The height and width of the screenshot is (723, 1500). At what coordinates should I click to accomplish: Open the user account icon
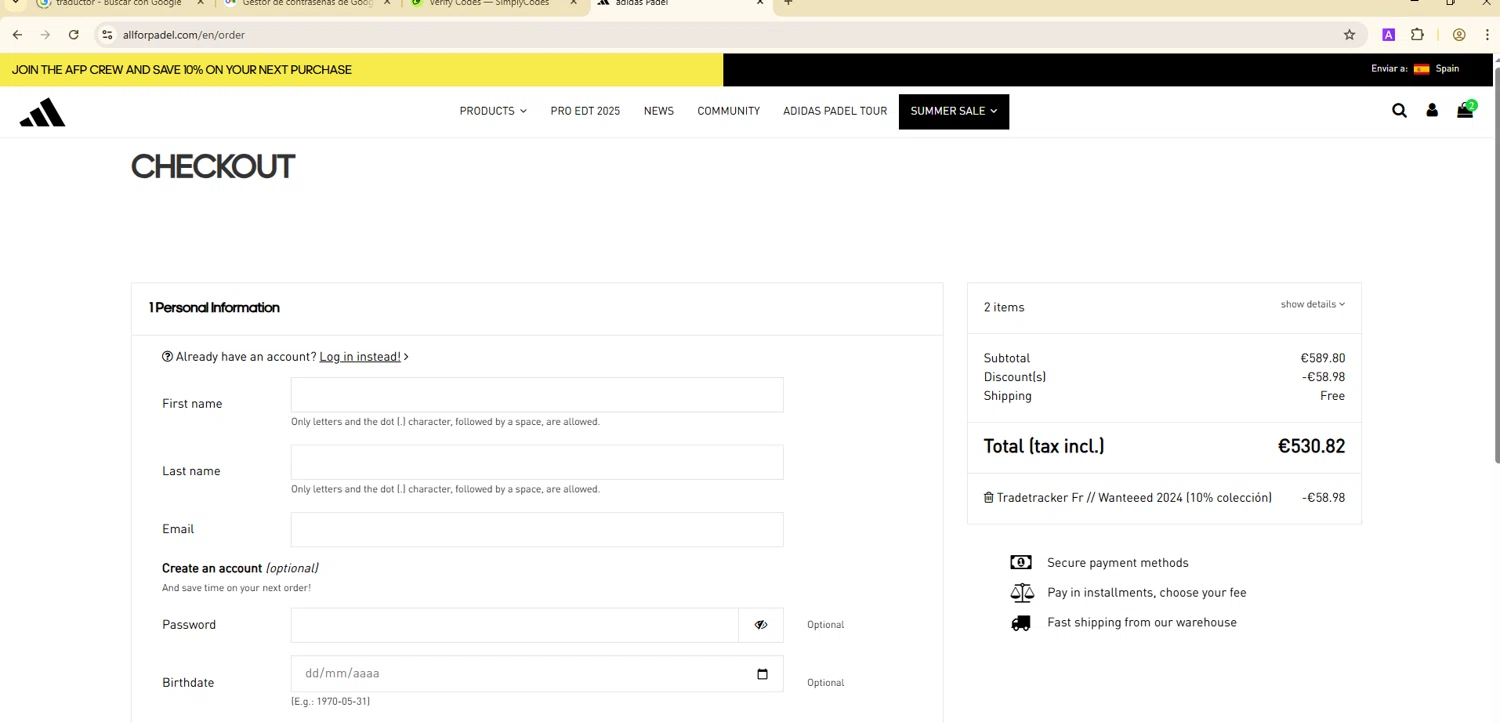(x=1432, y=111)
